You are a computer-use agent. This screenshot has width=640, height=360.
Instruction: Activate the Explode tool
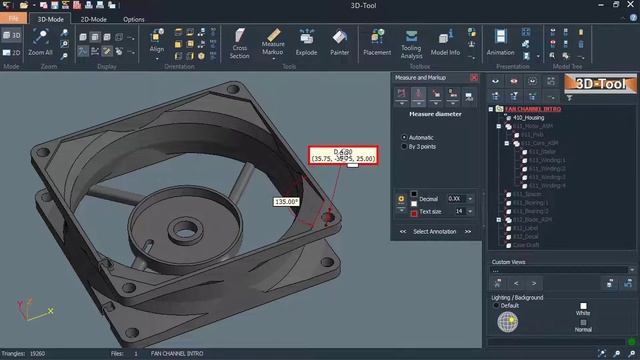click(x=306, y=42)
